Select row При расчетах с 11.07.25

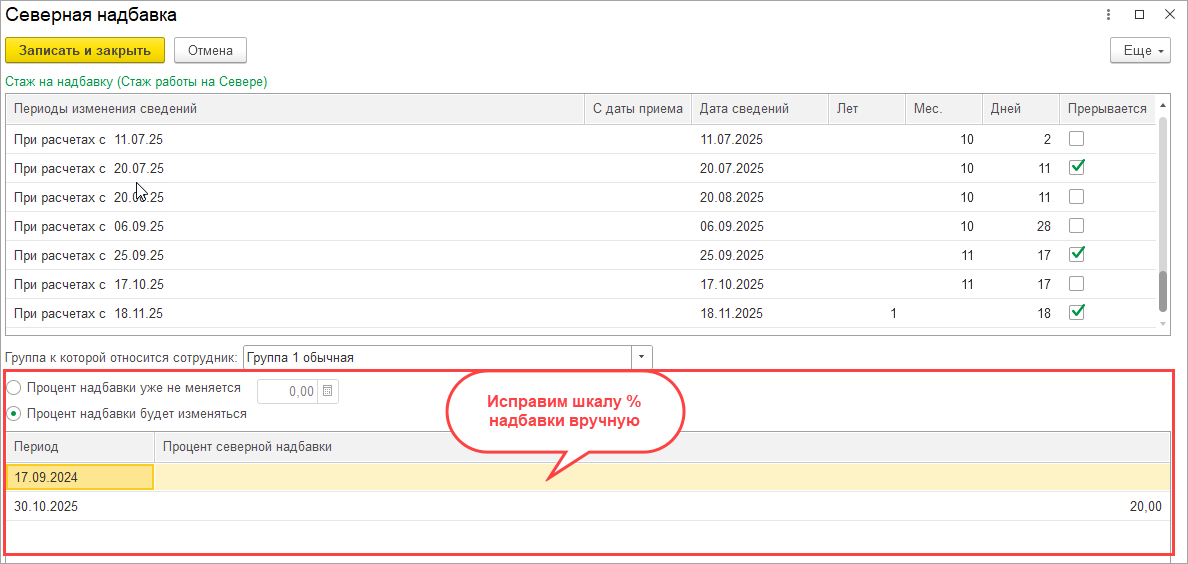581,139
